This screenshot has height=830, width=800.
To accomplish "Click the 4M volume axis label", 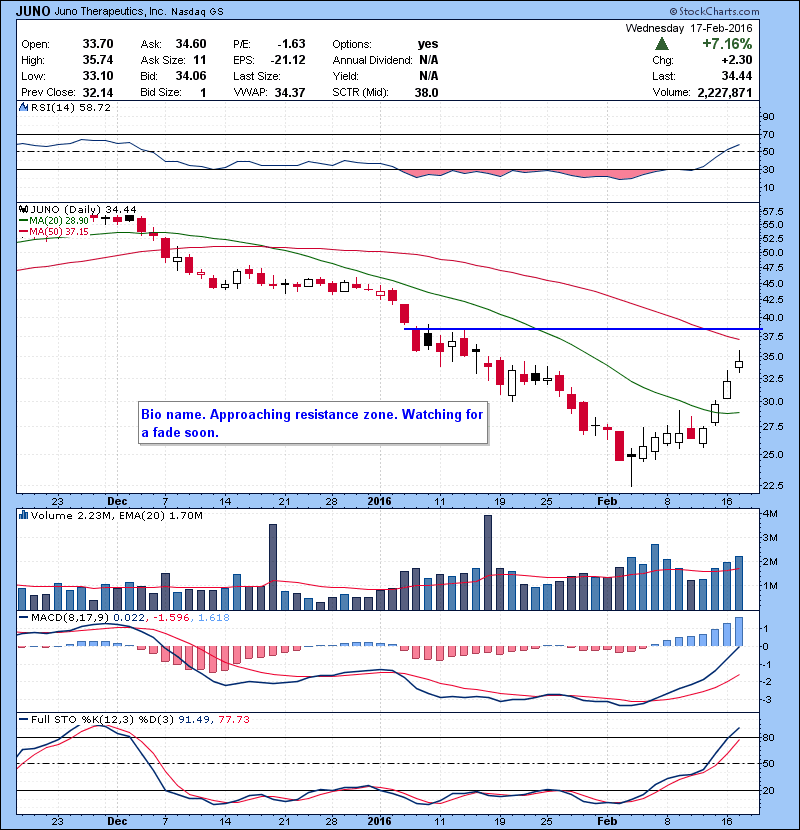I will tap(770, 513).
